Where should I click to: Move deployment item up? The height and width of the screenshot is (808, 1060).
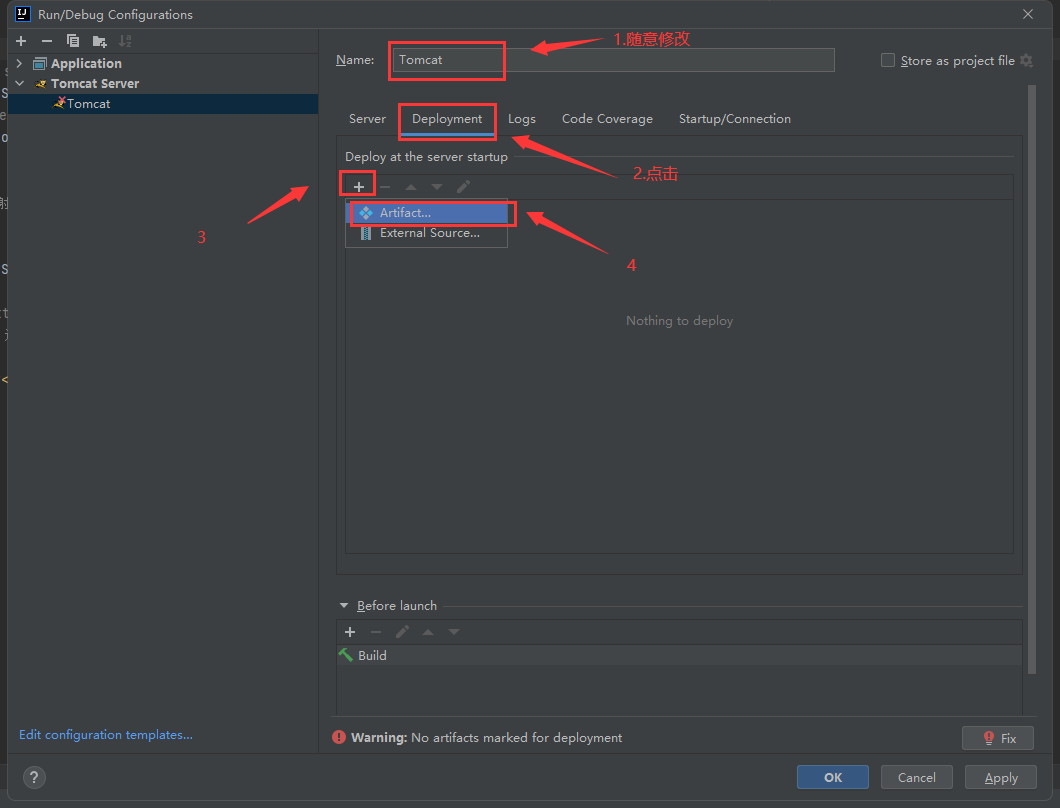411,187
